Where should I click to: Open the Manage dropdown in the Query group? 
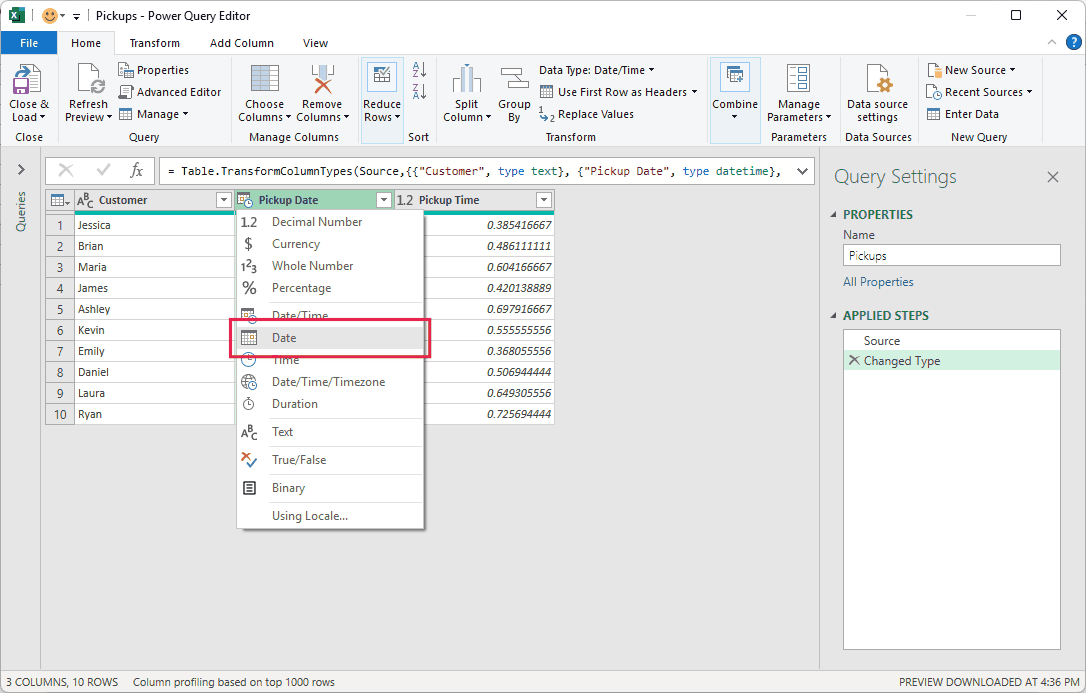[x=154, y=114]
